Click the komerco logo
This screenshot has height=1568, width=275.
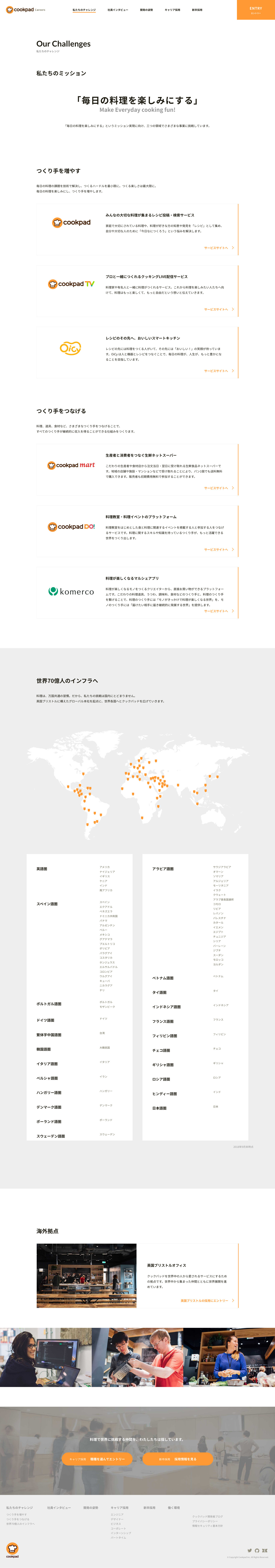tap(71, 591)
